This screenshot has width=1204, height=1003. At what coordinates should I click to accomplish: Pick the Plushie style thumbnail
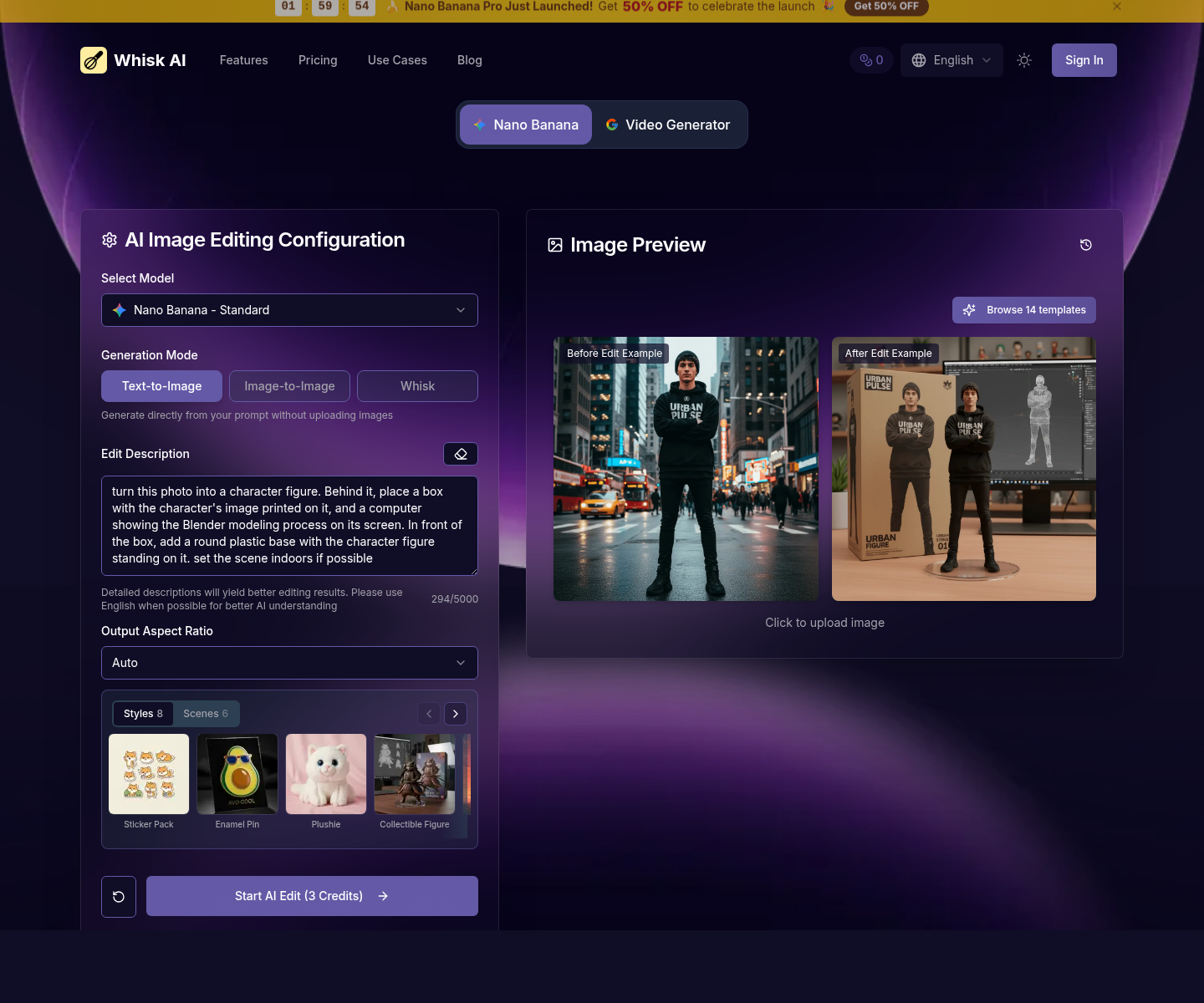[326, 774]
